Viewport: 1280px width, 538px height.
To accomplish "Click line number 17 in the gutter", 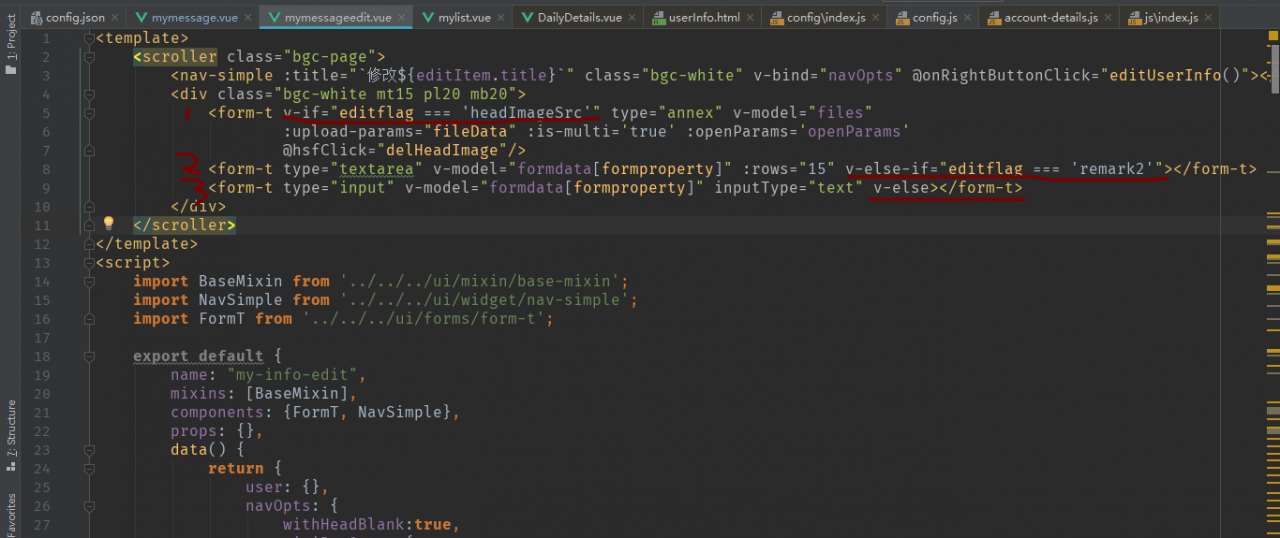I will click(41, 337).
